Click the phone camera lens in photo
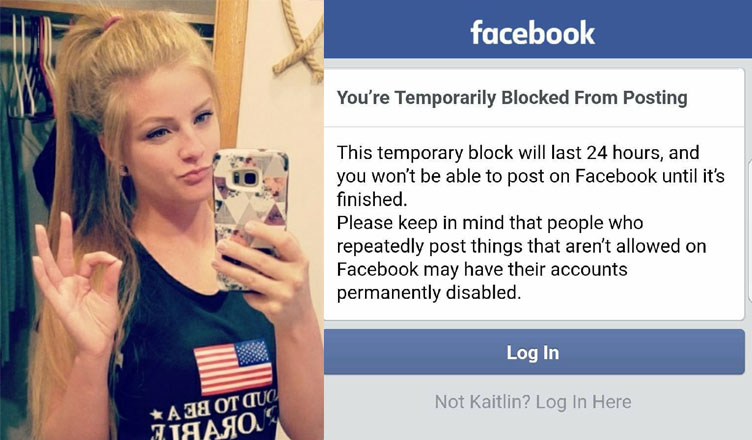752x440 pixels. [x=247, y=178]
